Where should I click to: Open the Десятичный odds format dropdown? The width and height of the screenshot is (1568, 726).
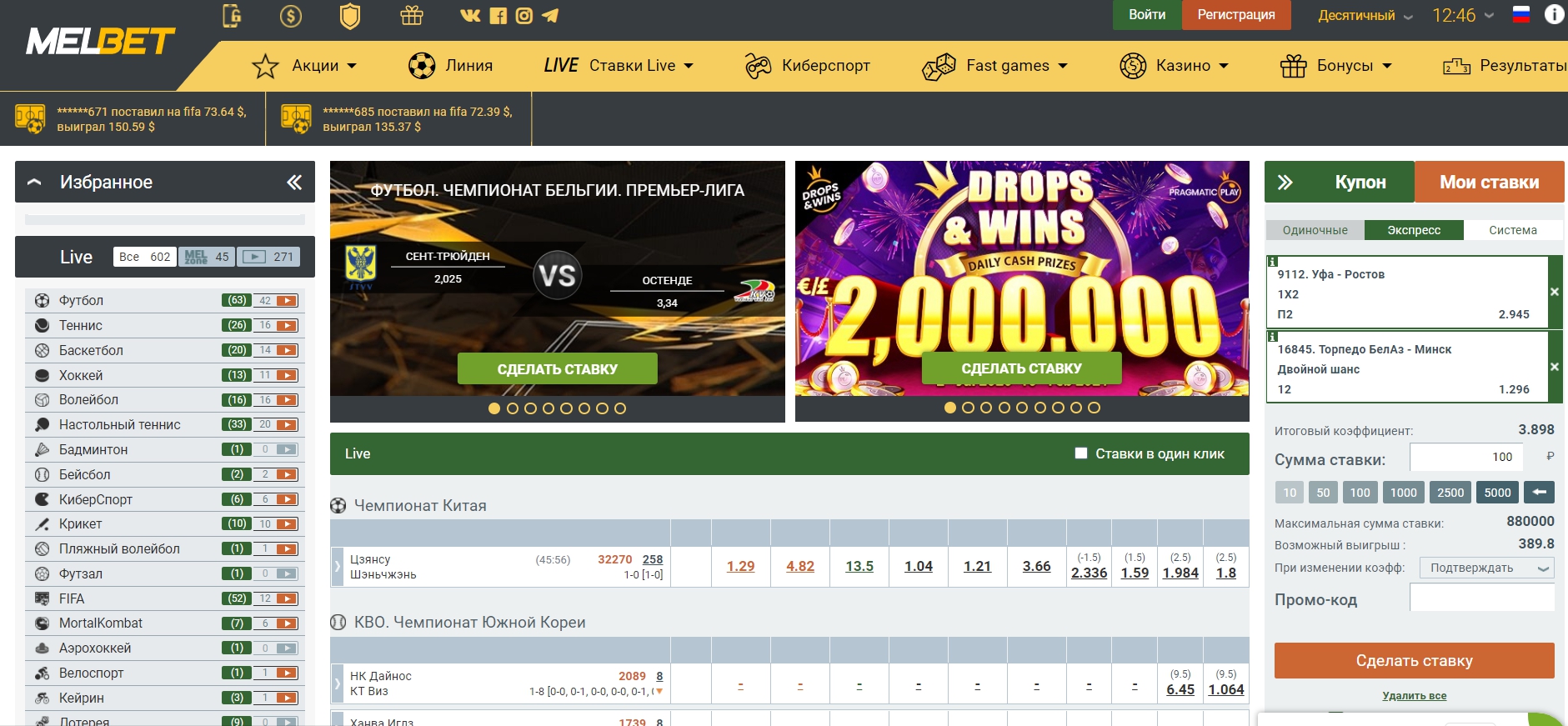click(1365, 15)
